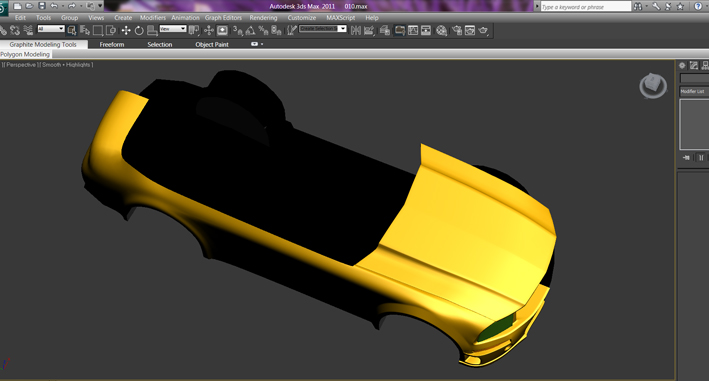Activate the Select Object tool
709x381 pixels.
coord(71,30)
